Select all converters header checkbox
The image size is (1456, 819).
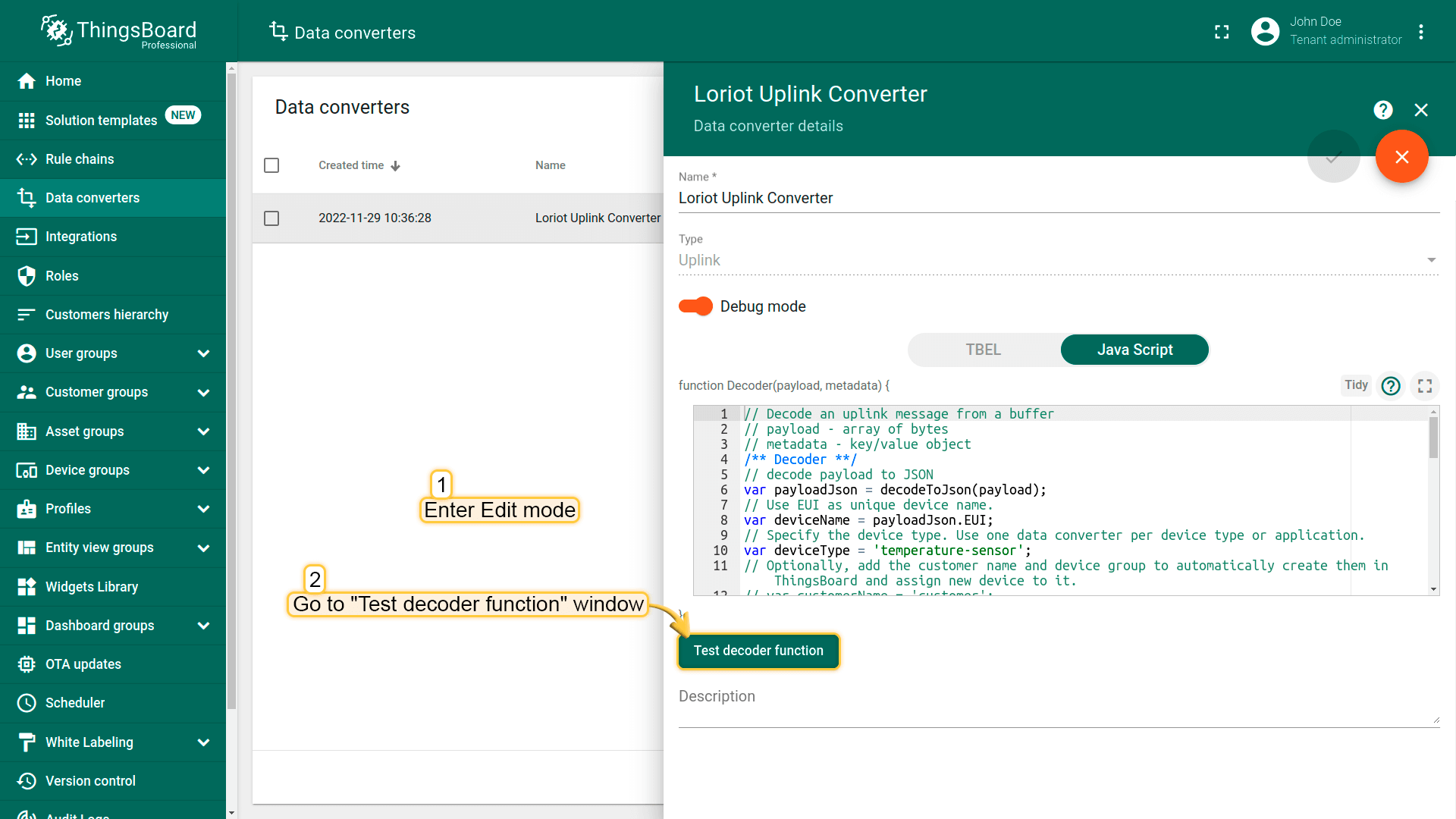pos(271,165)
